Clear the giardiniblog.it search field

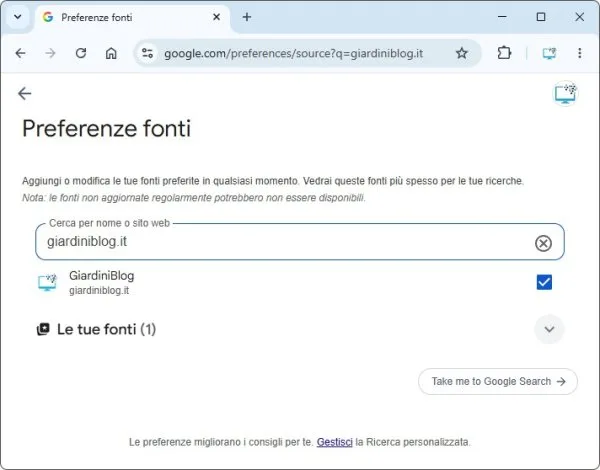(x=543, y=243)
